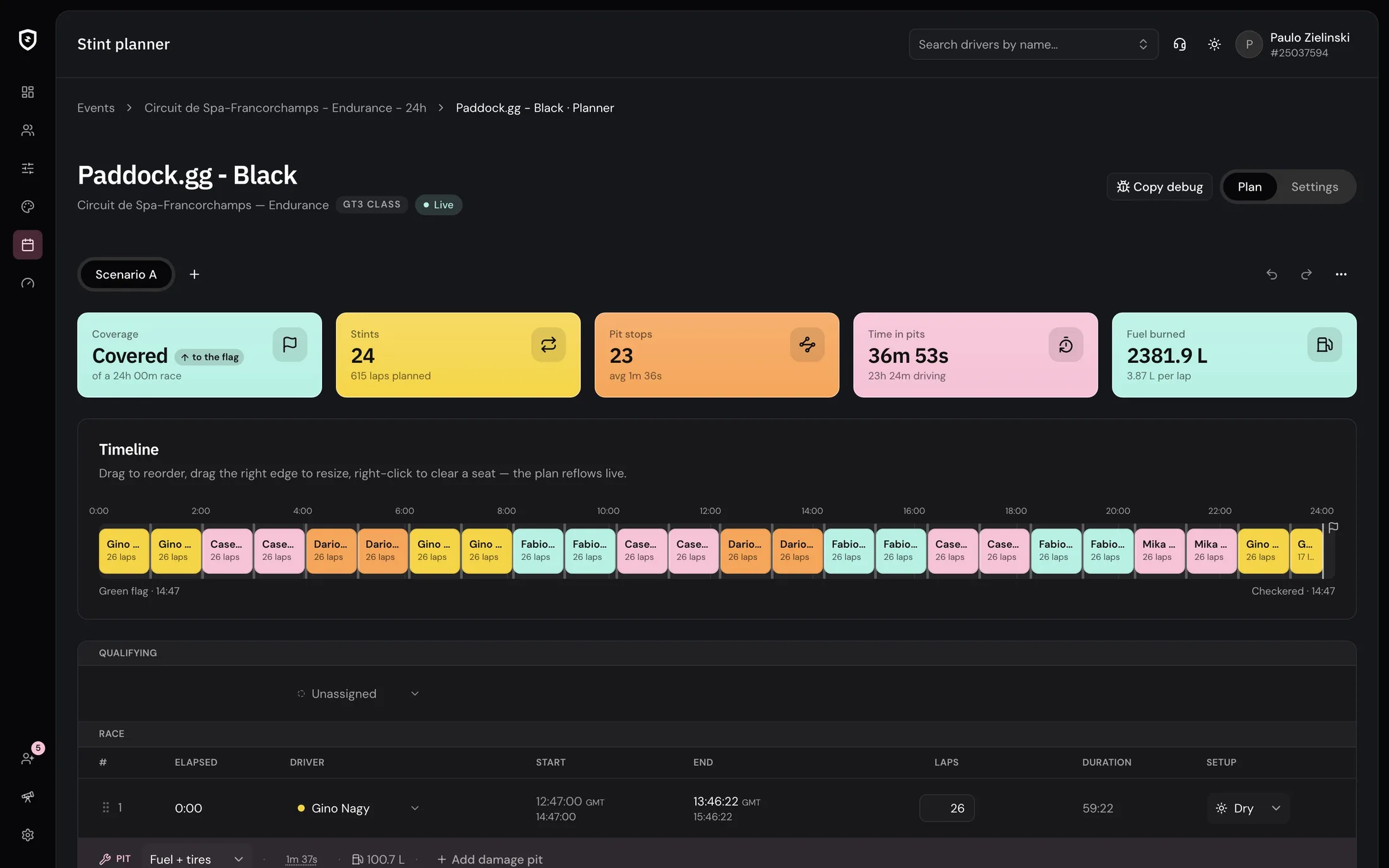Image resolution: width=1389 pixels, height=868 pixels.
Task: Grab the drag handle on stint row 1
Action: coord(105,807)
